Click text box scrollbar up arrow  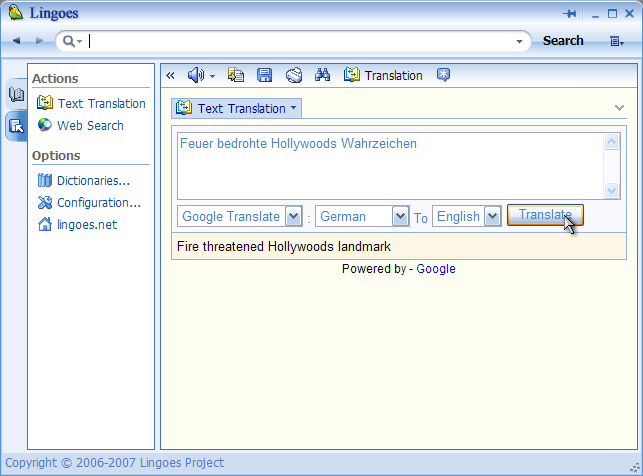click(x=611, y=142)
